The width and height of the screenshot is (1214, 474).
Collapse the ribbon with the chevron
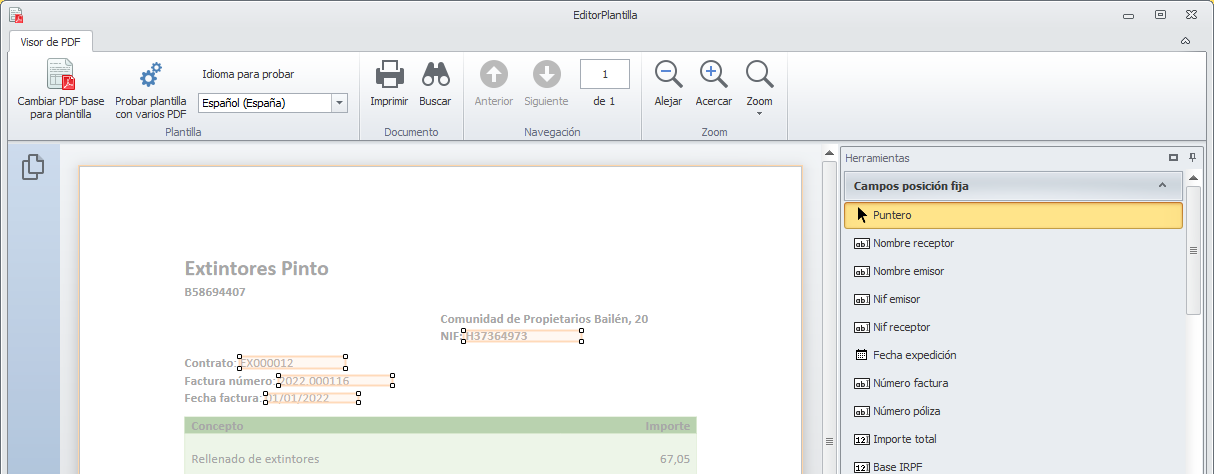(x=1185, y=41)
